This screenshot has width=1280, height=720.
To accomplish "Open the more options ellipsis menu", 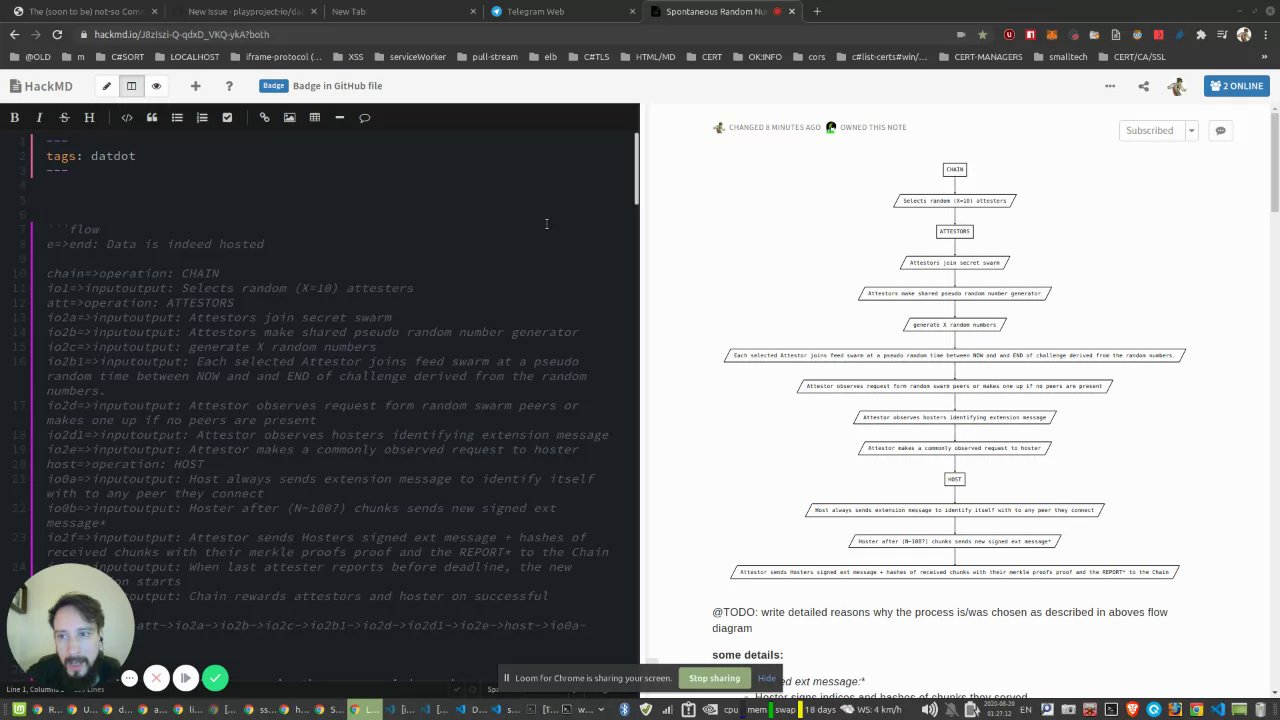I will tap(1110, 86).
